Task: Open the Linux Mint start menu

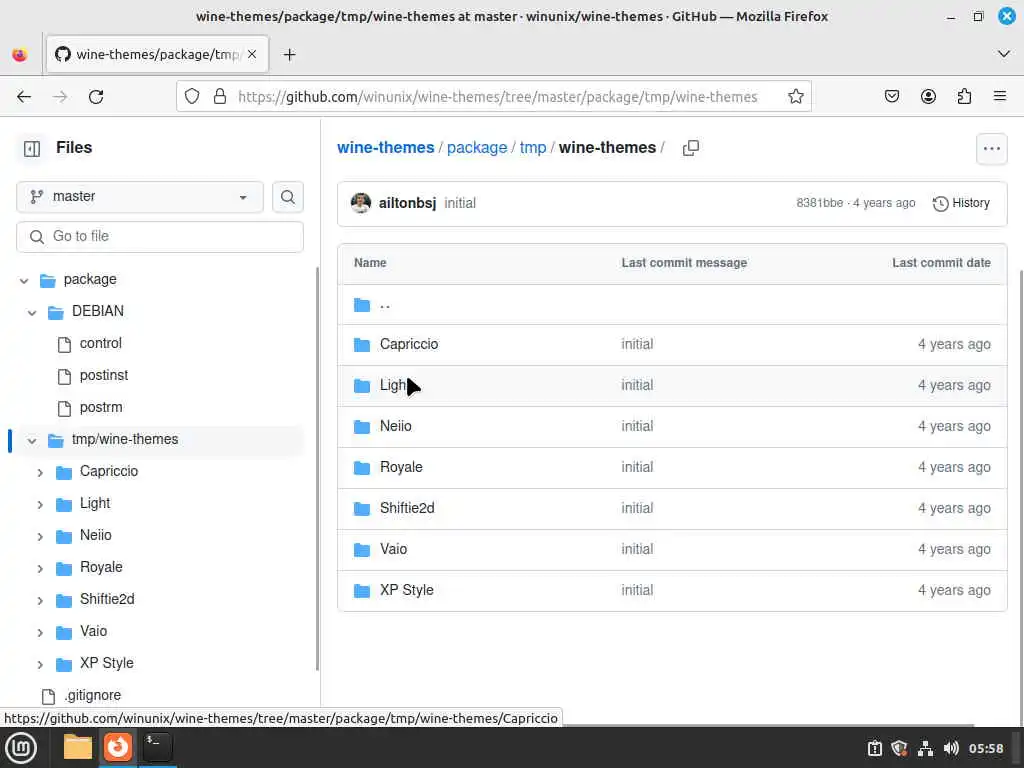Action: tap(21, 747)
